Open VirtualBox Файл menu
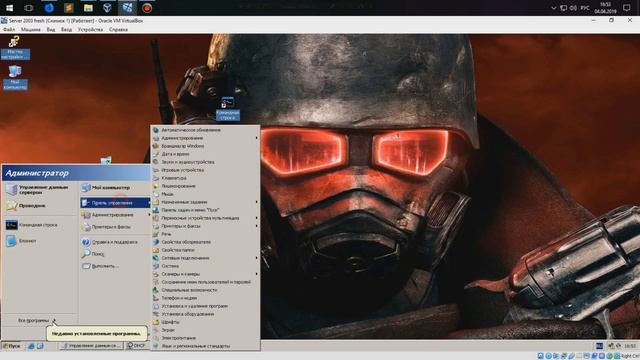The image size is (640, 360). click(9, 29)
